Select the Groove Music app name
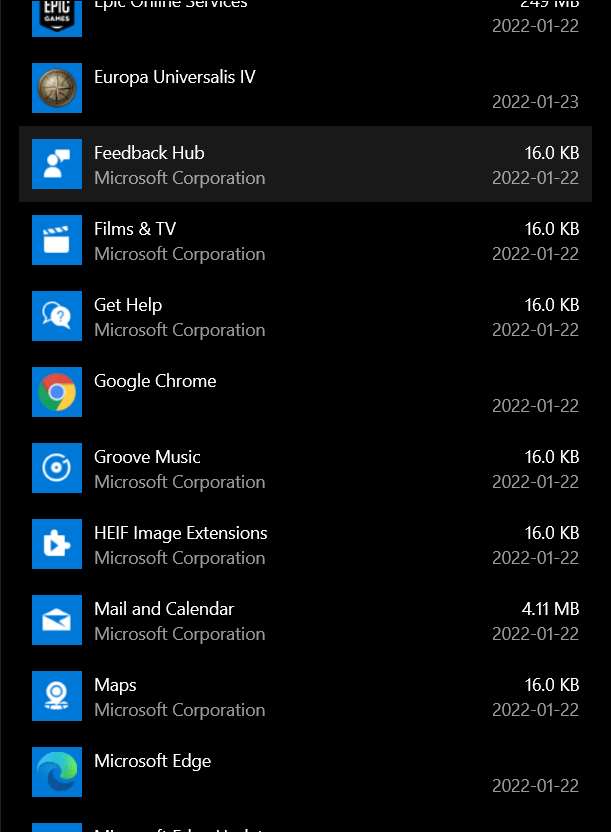Screen dimensions: 611x832 147,457
